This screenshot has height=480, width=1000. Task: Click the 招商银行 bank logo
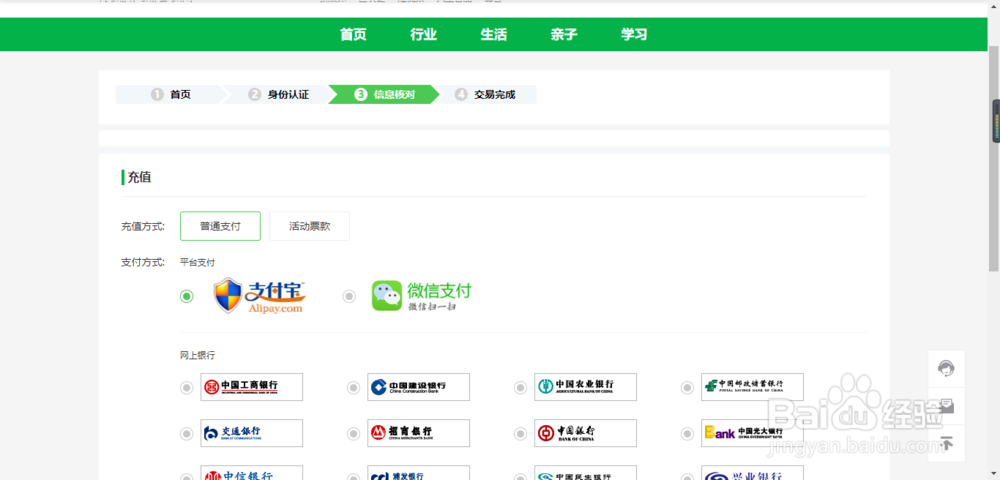point(418,433)
